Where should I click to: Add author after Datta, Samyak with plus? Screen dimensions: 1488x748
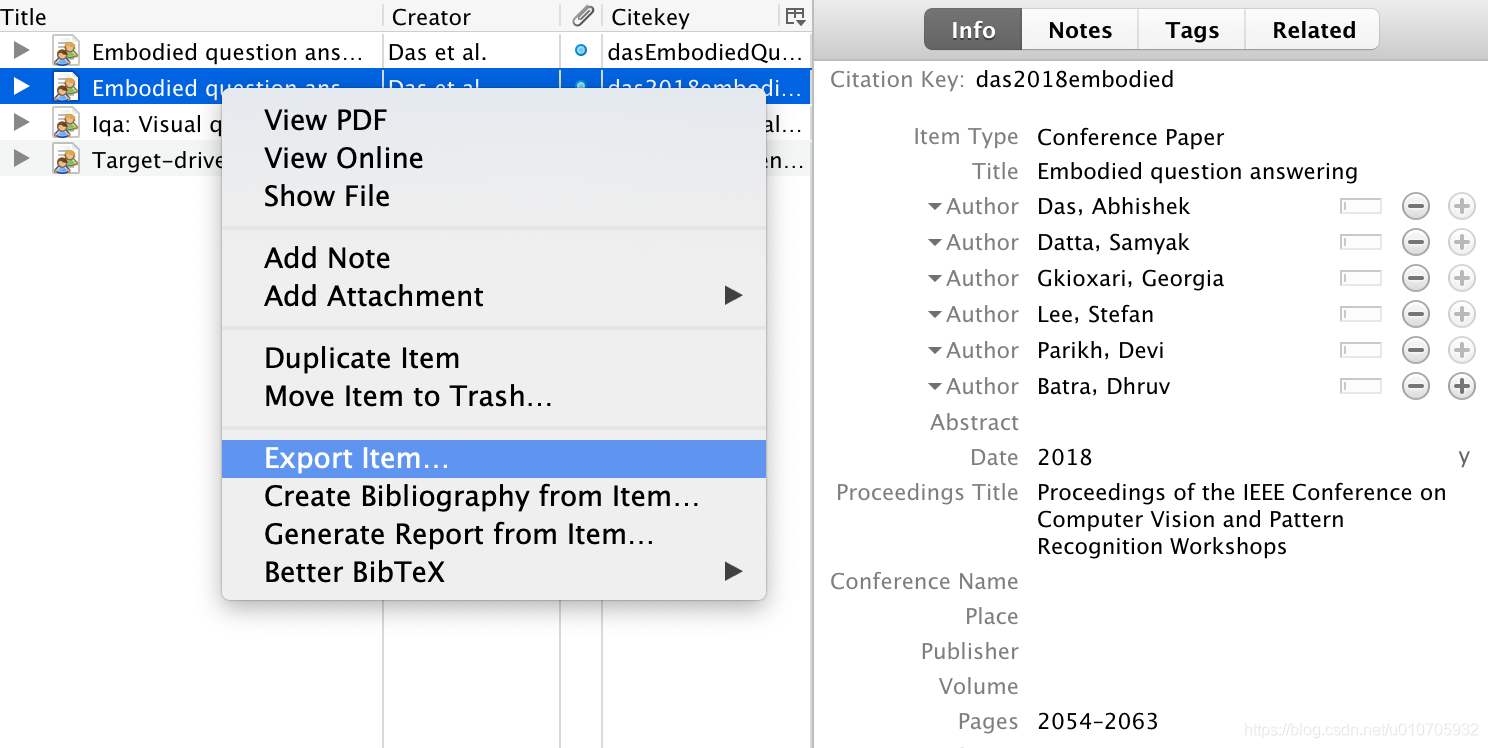pyautogui.click(x=1461, y=243)
